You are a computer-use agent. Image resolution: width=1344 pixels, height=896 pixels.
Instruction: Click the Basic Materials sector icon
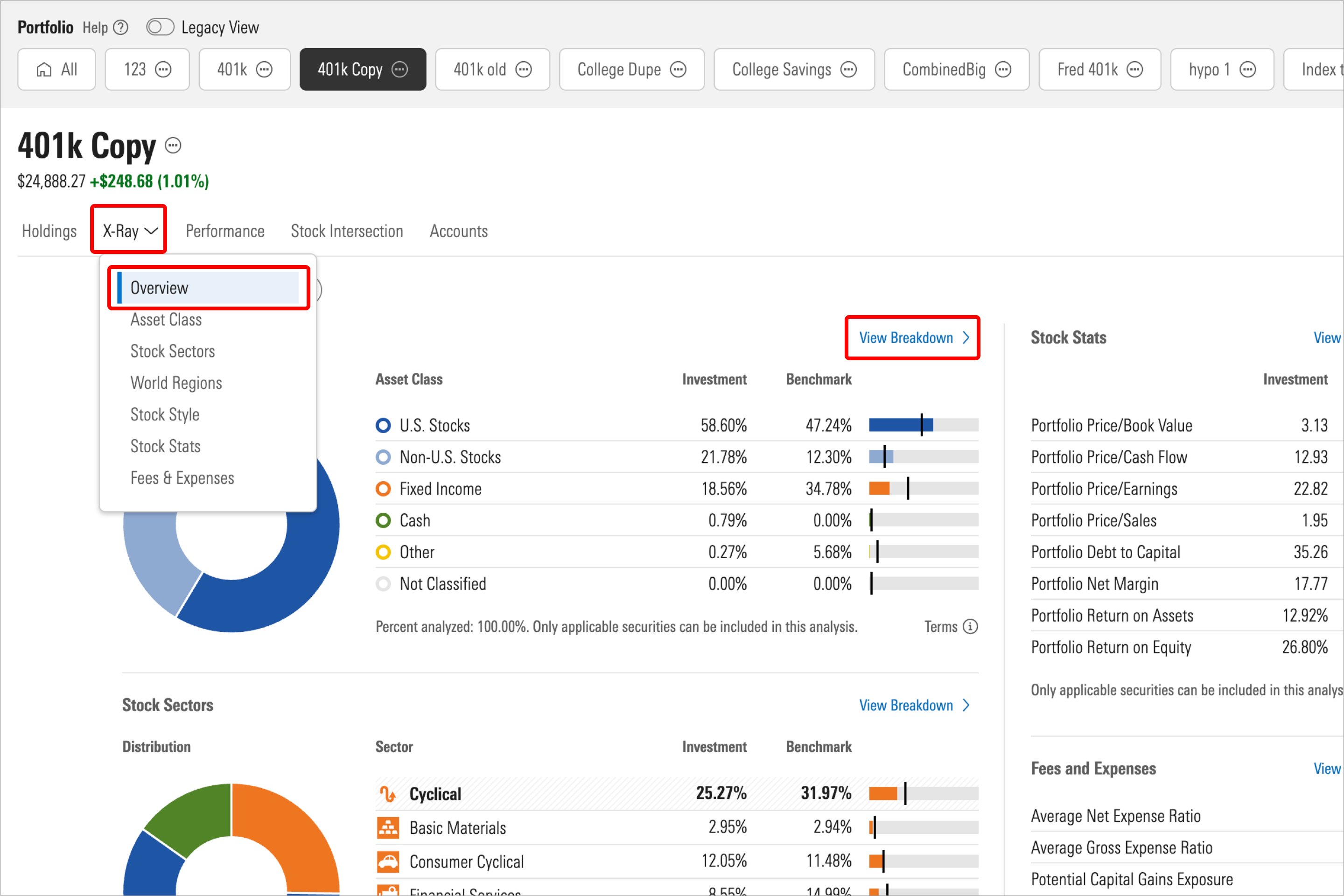[389, 827]
